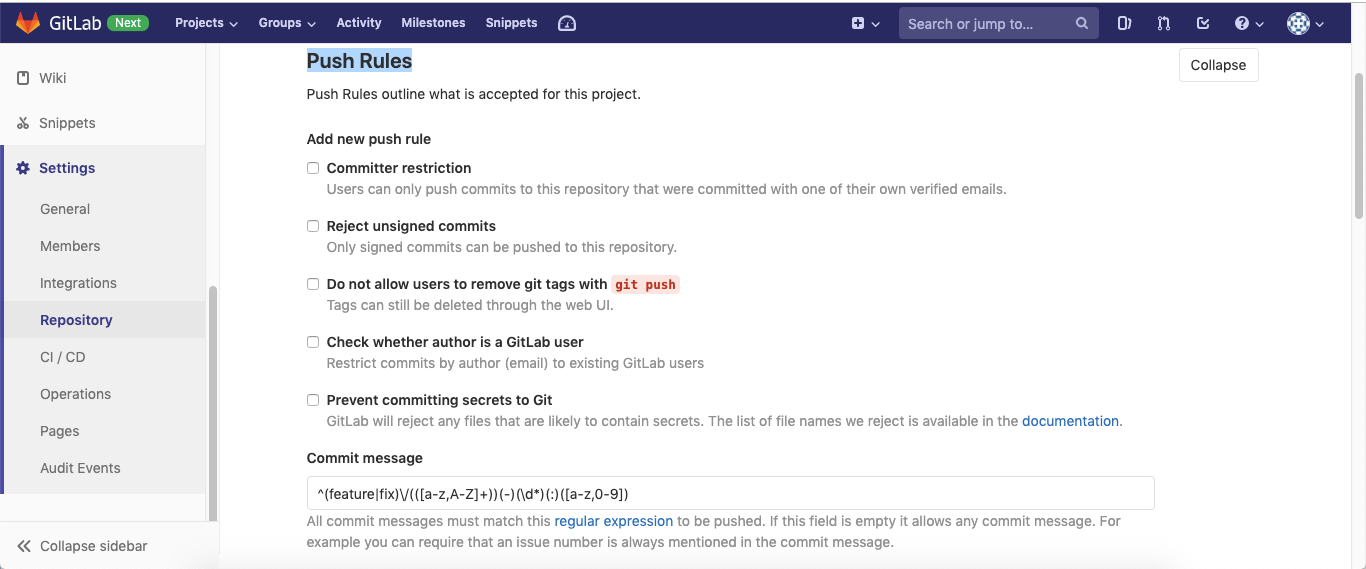Click the GitLab fox logo
This screenshot has height=569, width=1366.
coord(27,22)
